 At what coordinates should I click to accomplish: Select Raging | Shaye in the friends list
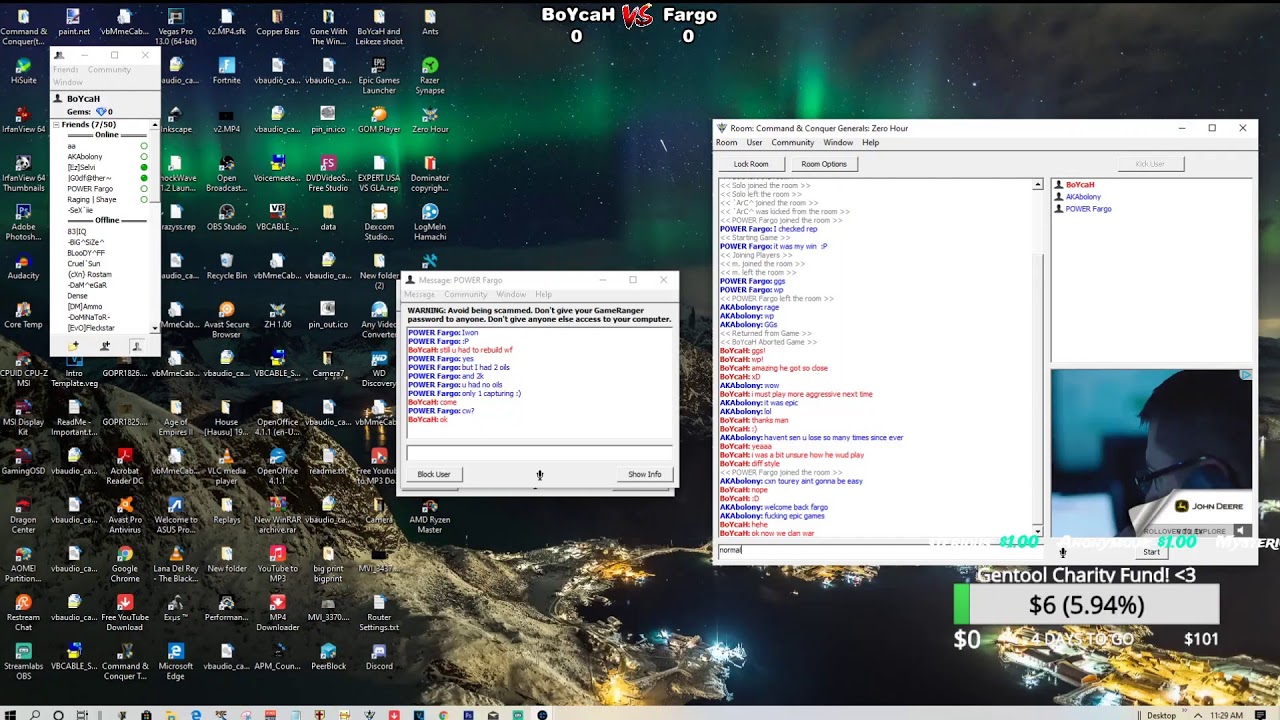[92, 199]
